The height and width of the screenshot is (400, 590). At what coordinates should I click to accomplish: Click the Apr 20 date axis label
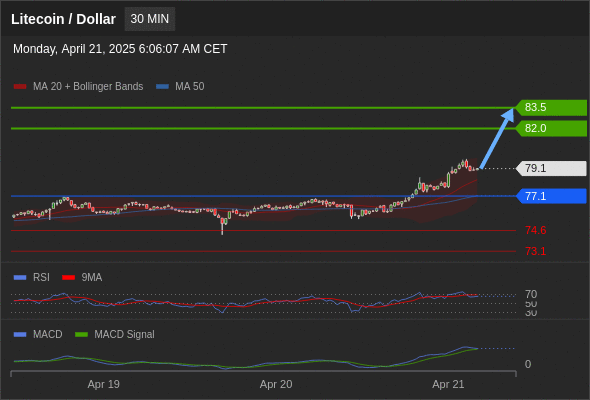276,385
